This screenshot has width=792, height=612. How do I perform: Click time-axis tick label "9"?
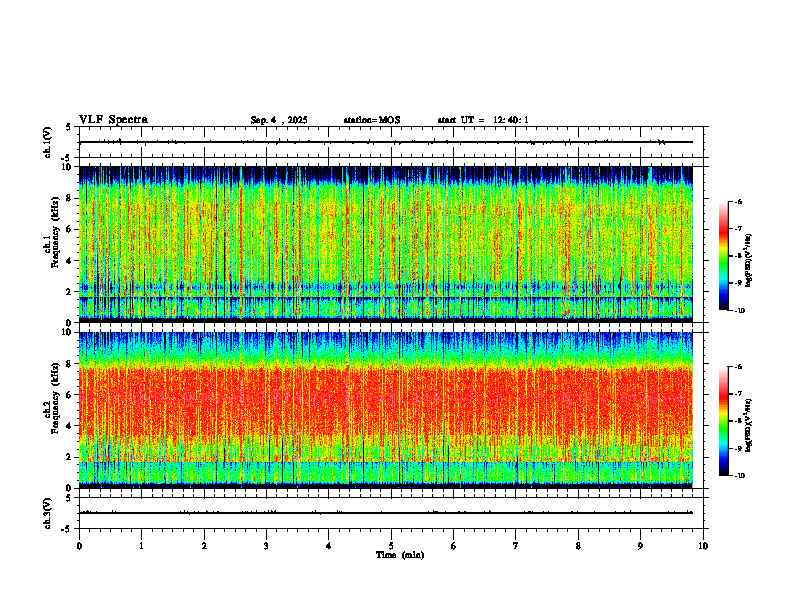tap(640, 546)
